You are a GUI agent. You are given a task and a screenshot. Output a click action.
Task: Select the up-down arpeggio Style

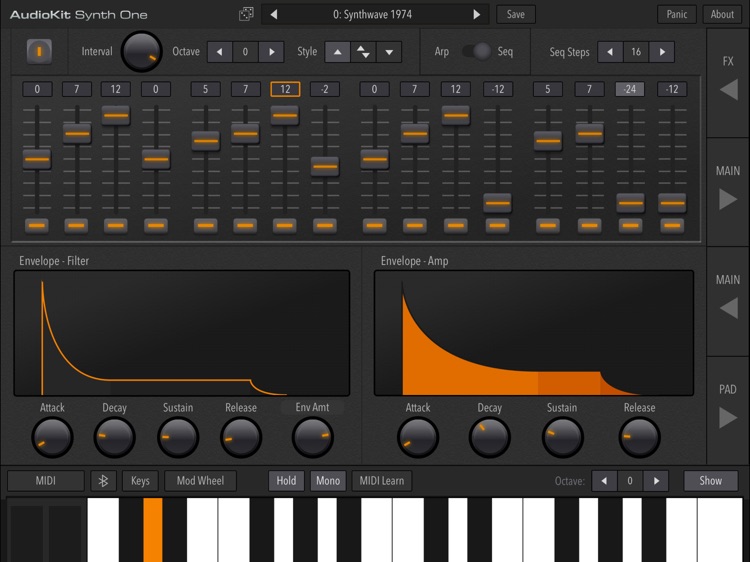click(x=363, y=52)
